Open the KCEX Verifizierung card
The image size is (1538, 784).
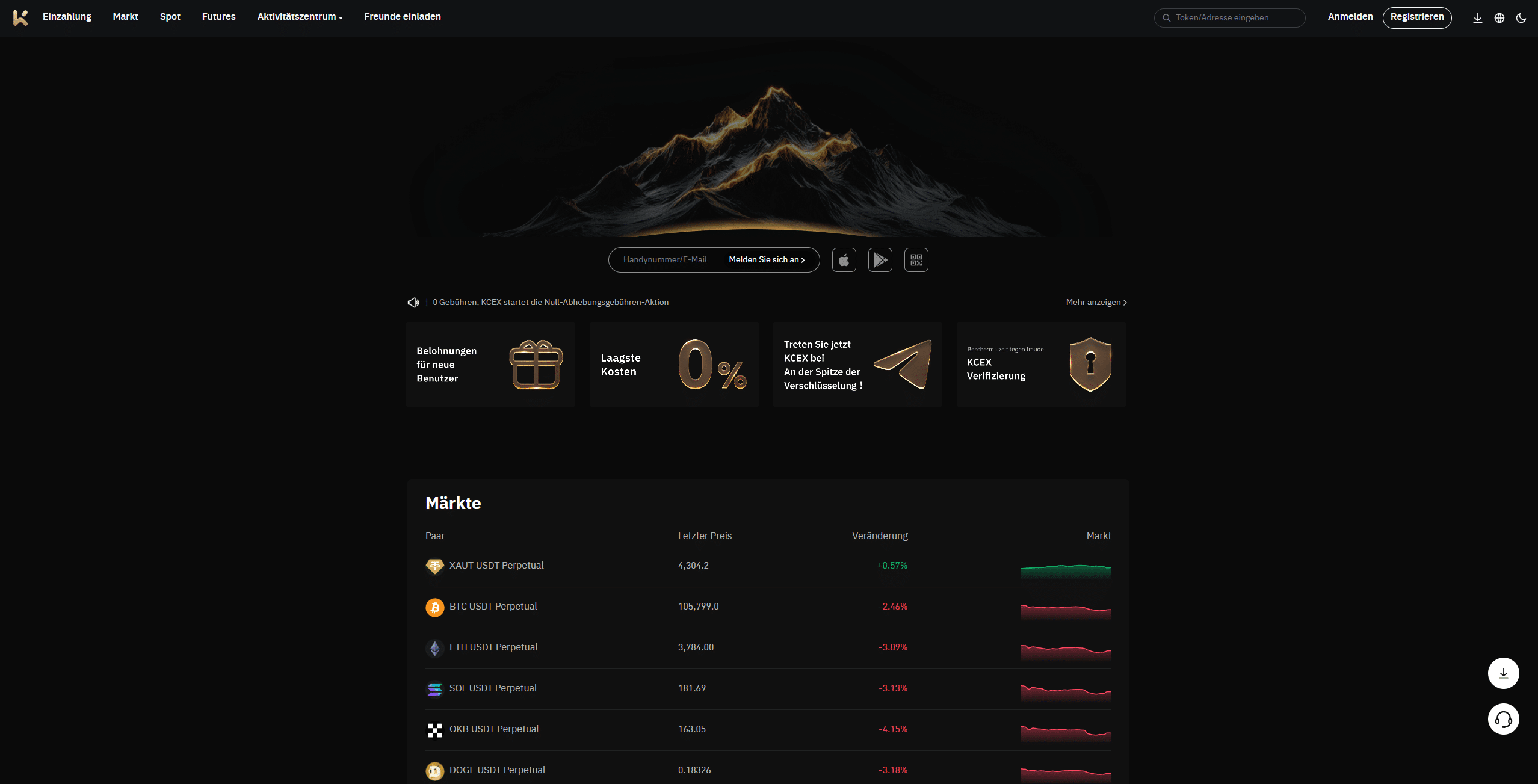pos(1041,364)
